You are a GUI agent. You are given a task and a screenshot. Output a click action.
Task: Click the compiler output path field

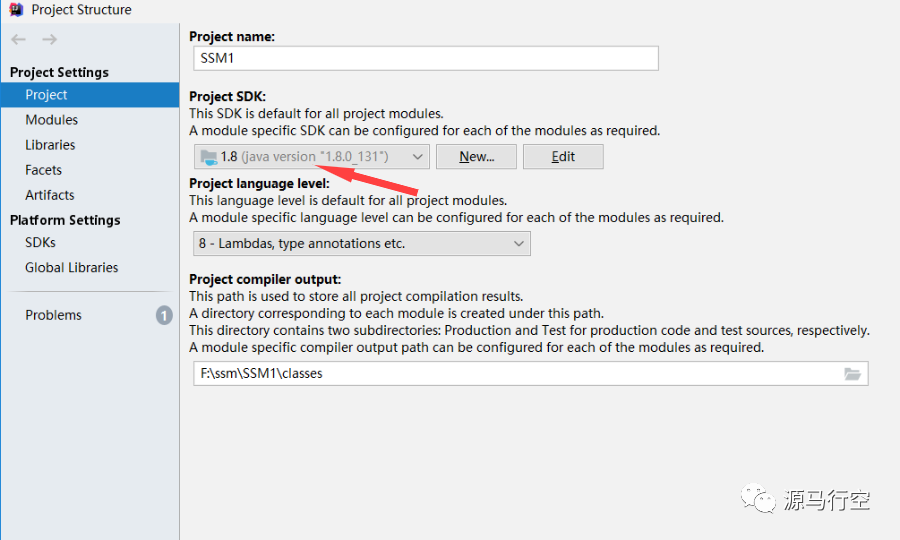point(515,374)
